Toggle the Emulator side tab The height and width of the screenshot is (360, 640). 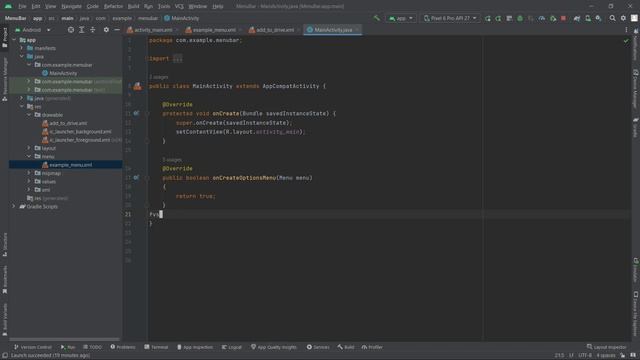[x=636, y=270]
